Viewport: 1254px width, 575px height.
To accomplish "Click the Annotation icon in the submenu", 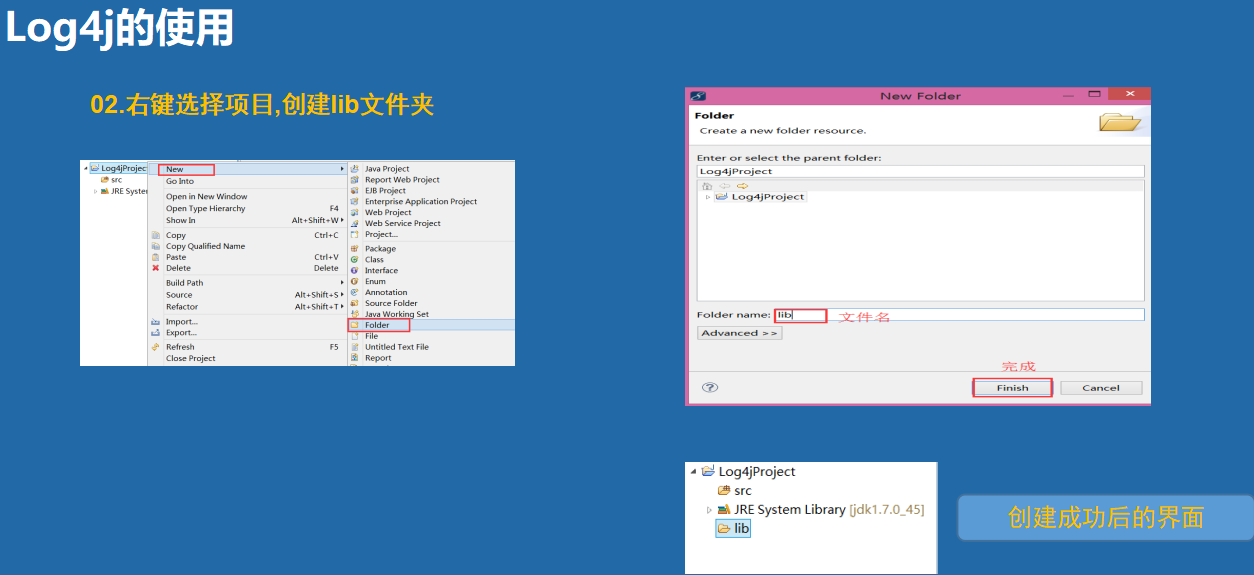I will pos(354,292).
